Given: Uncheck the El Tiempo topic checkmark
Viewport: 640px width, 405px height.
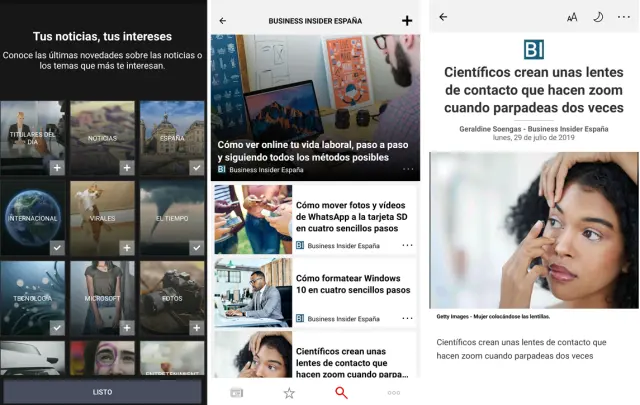Looking at the screenshot, I should [x=197, y=248].
